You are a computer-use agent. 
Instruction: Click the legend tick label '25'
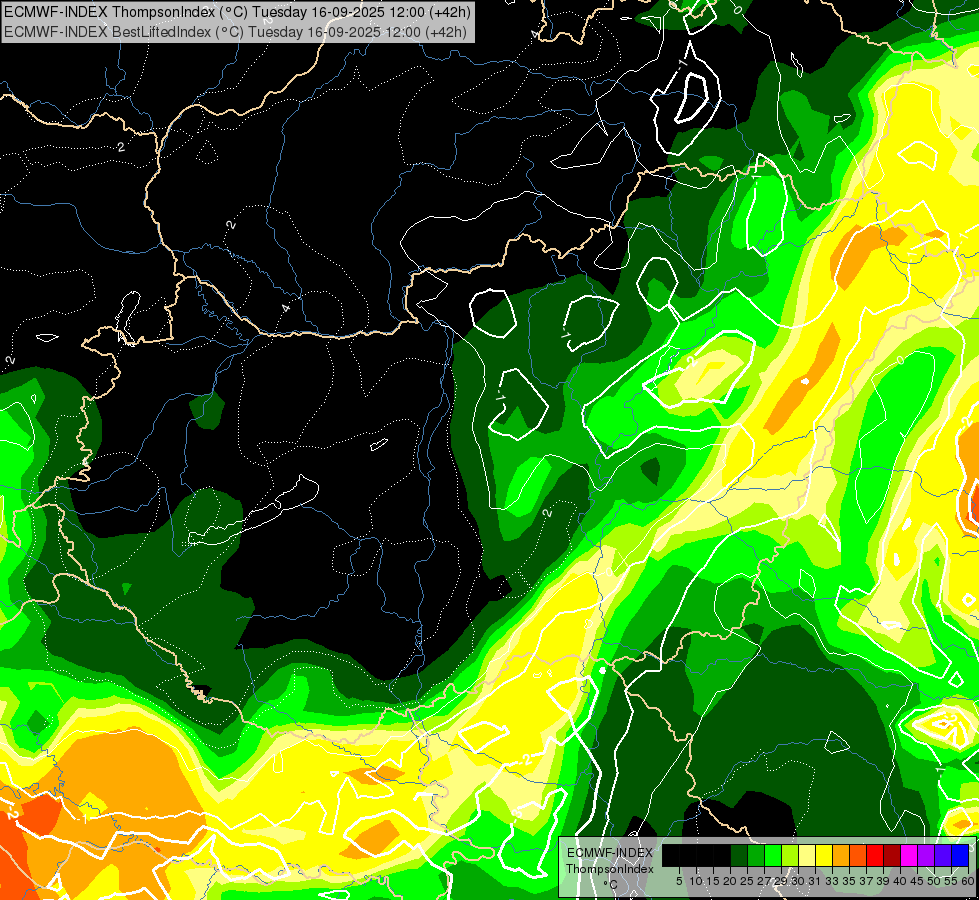pos(747,881)
